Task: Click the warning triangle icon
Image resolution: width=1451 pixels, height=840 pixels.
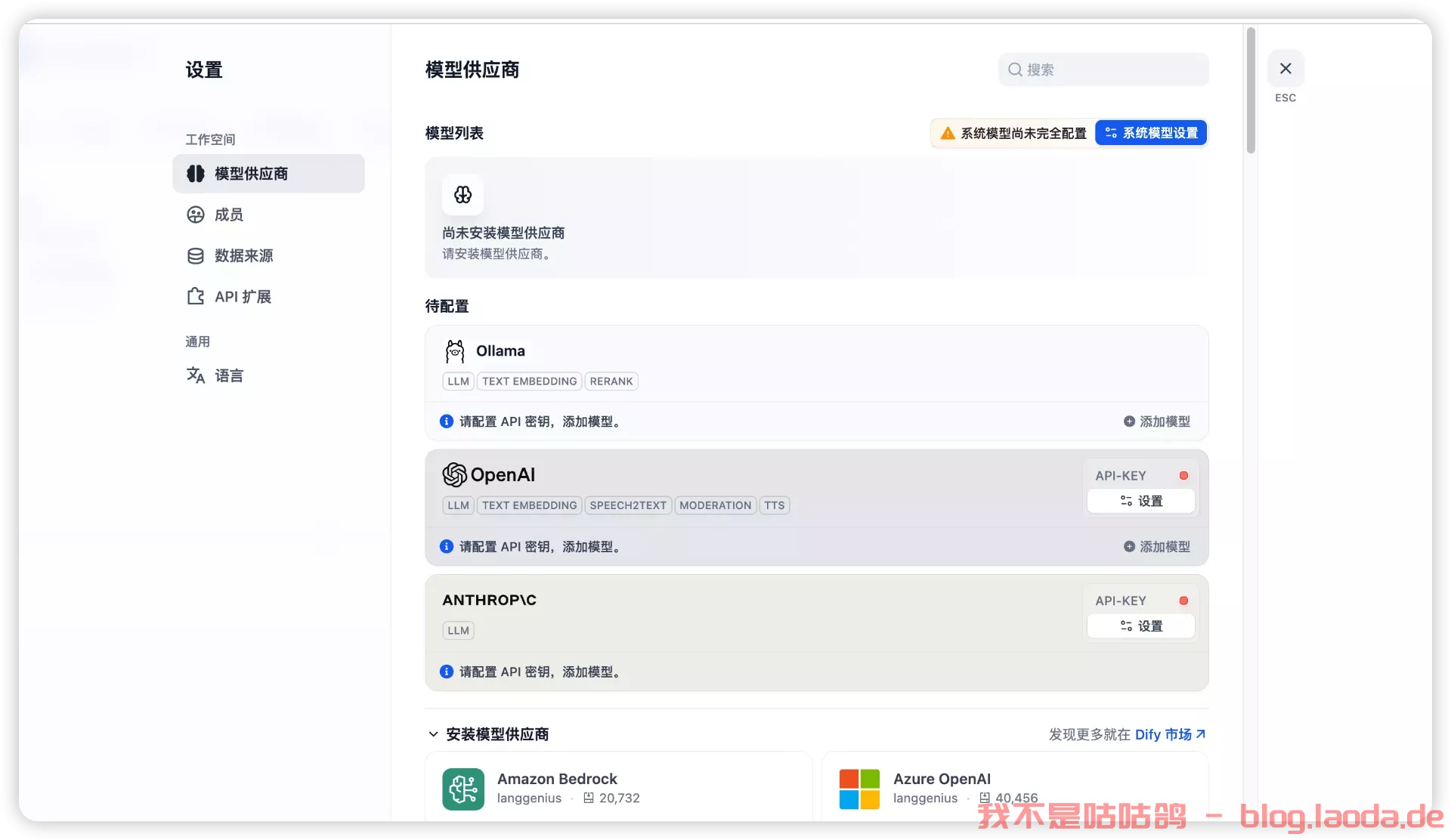Action: (x=948, y=133)
